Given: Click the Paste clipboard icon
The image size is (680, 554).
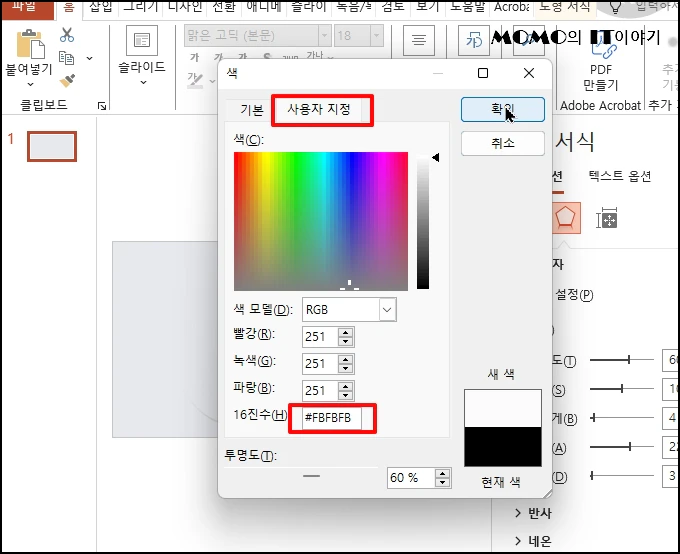Looking at the screenshot, I should pos(30,43).
